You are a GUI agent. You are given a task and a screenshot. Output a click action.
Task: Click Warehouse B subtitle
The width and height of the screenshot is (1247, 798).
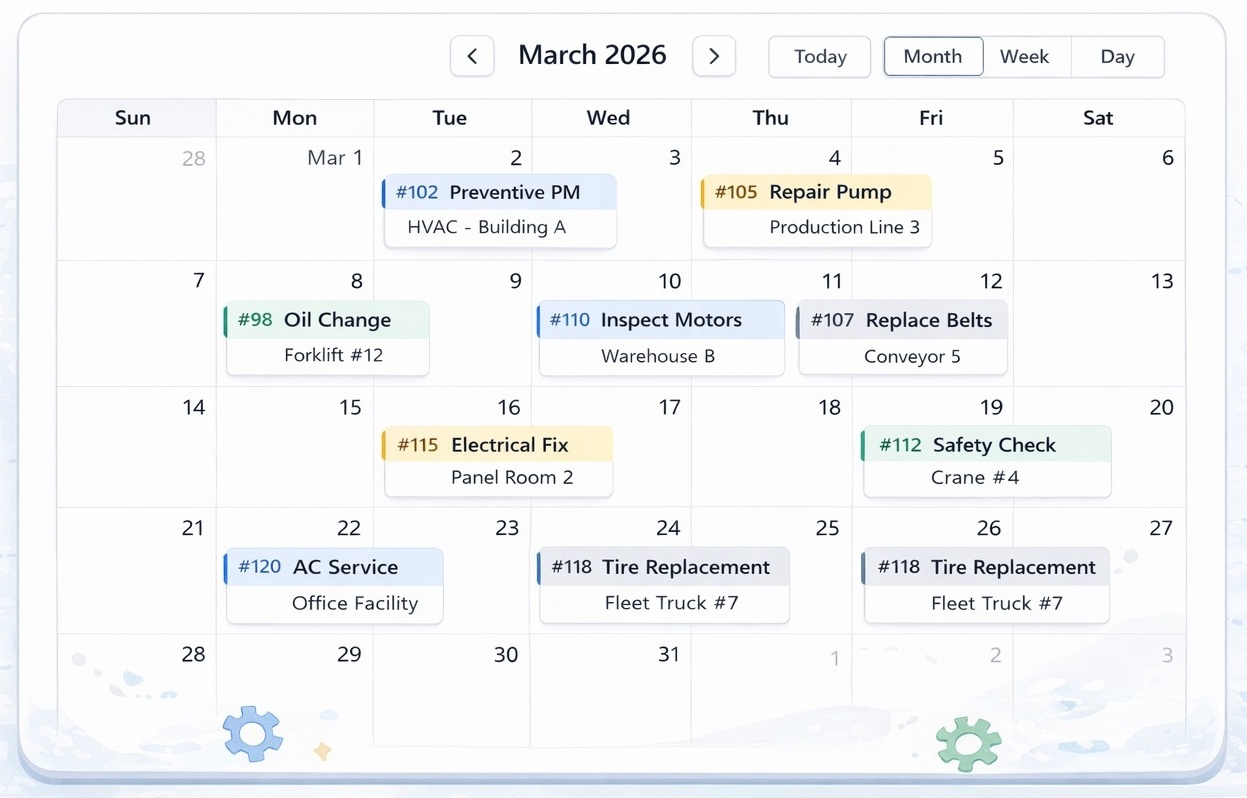point(658,356)
